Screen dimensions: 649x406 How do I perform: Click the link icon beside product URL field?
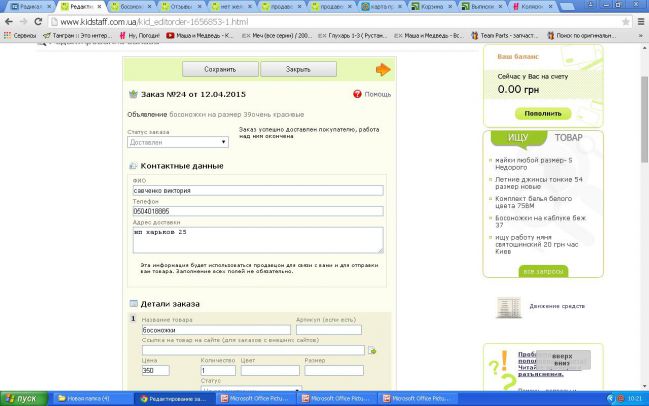(x=372, y=350)
